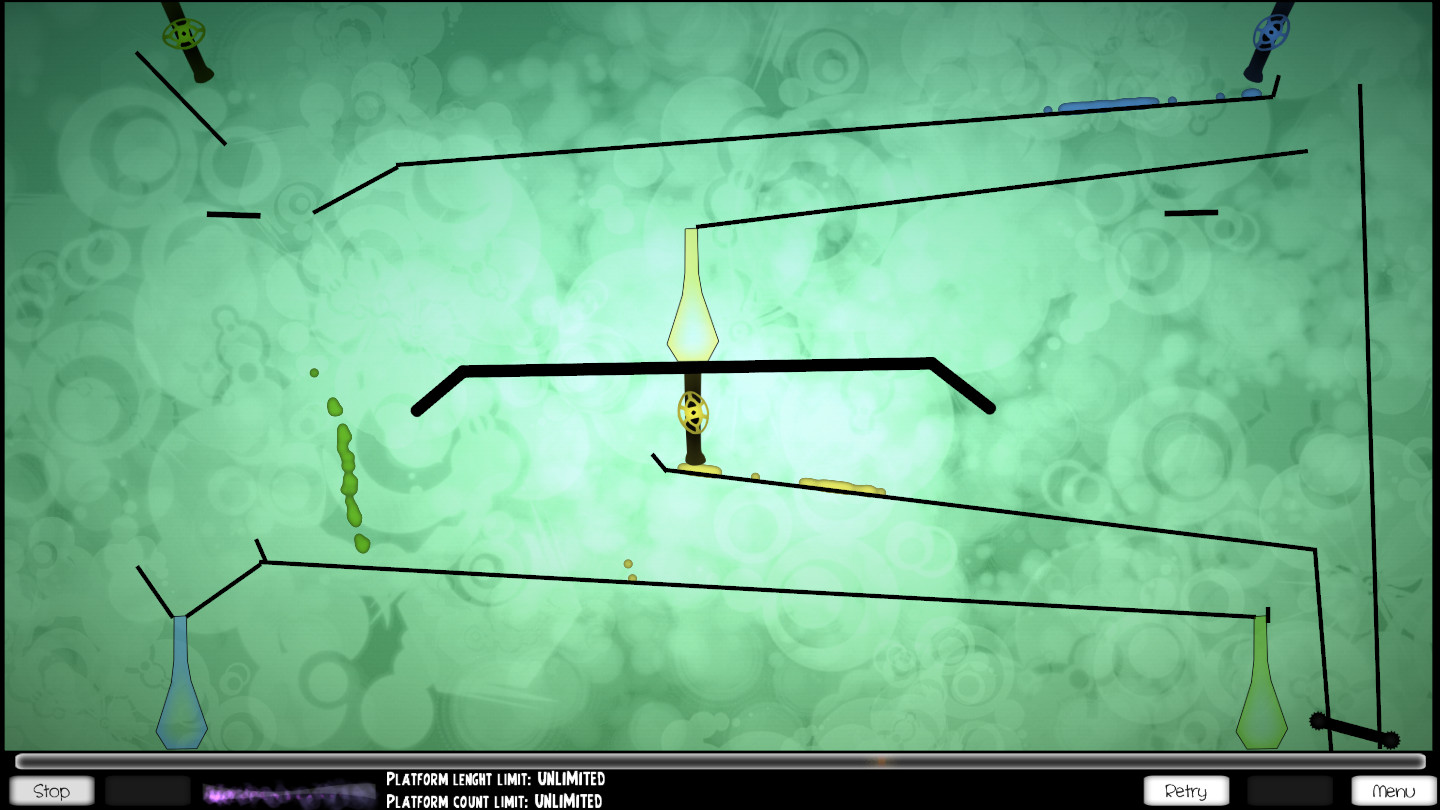Open the Menu
Image resolution: width=1440 pixels, height=810 pixels.
pos(1392,789)
